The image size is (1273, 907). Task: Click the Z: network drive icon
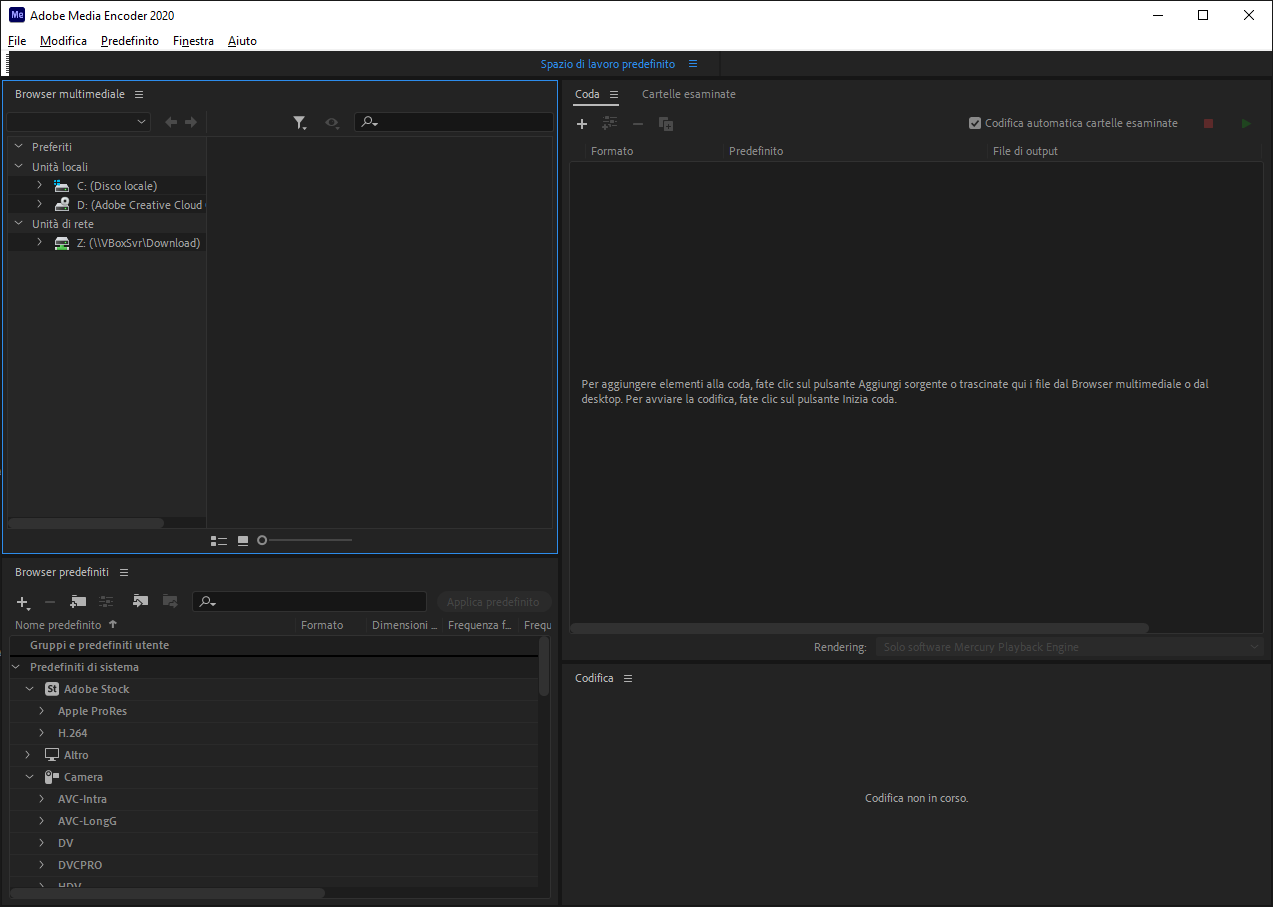click(x=62, y=243)
